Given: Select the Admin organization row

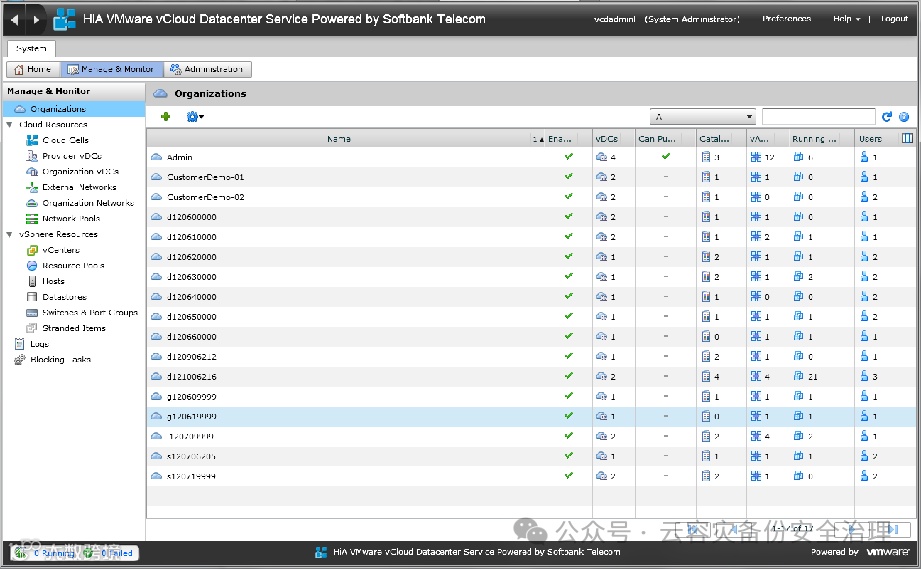Looking at the screenshot, I should [x=531, y=157].
